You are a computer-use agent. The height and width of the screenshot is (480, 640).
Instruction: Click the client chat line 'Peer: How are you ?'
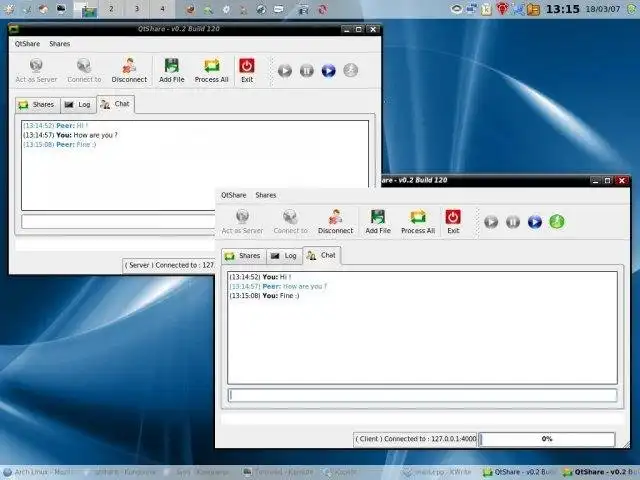coord(278,286)
